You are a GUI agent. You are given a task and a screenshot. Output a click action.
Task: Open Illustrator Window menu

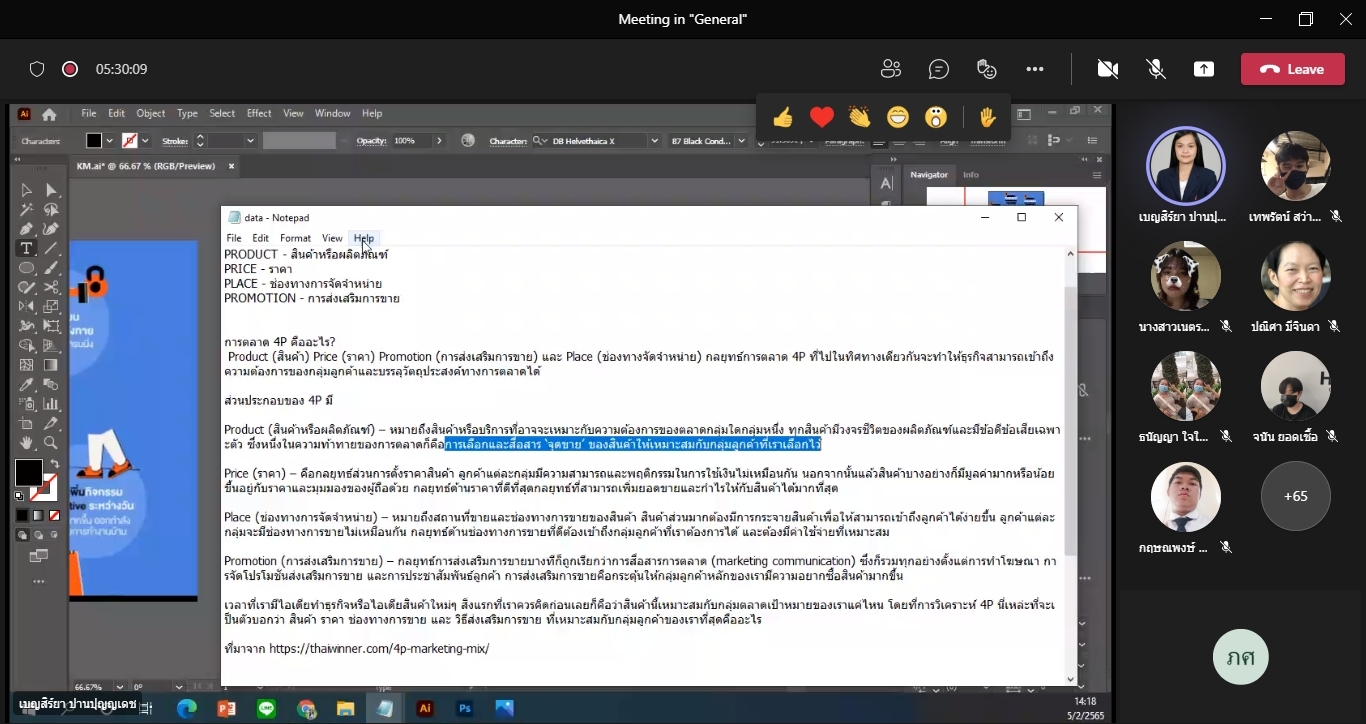(x=333, y=114)
